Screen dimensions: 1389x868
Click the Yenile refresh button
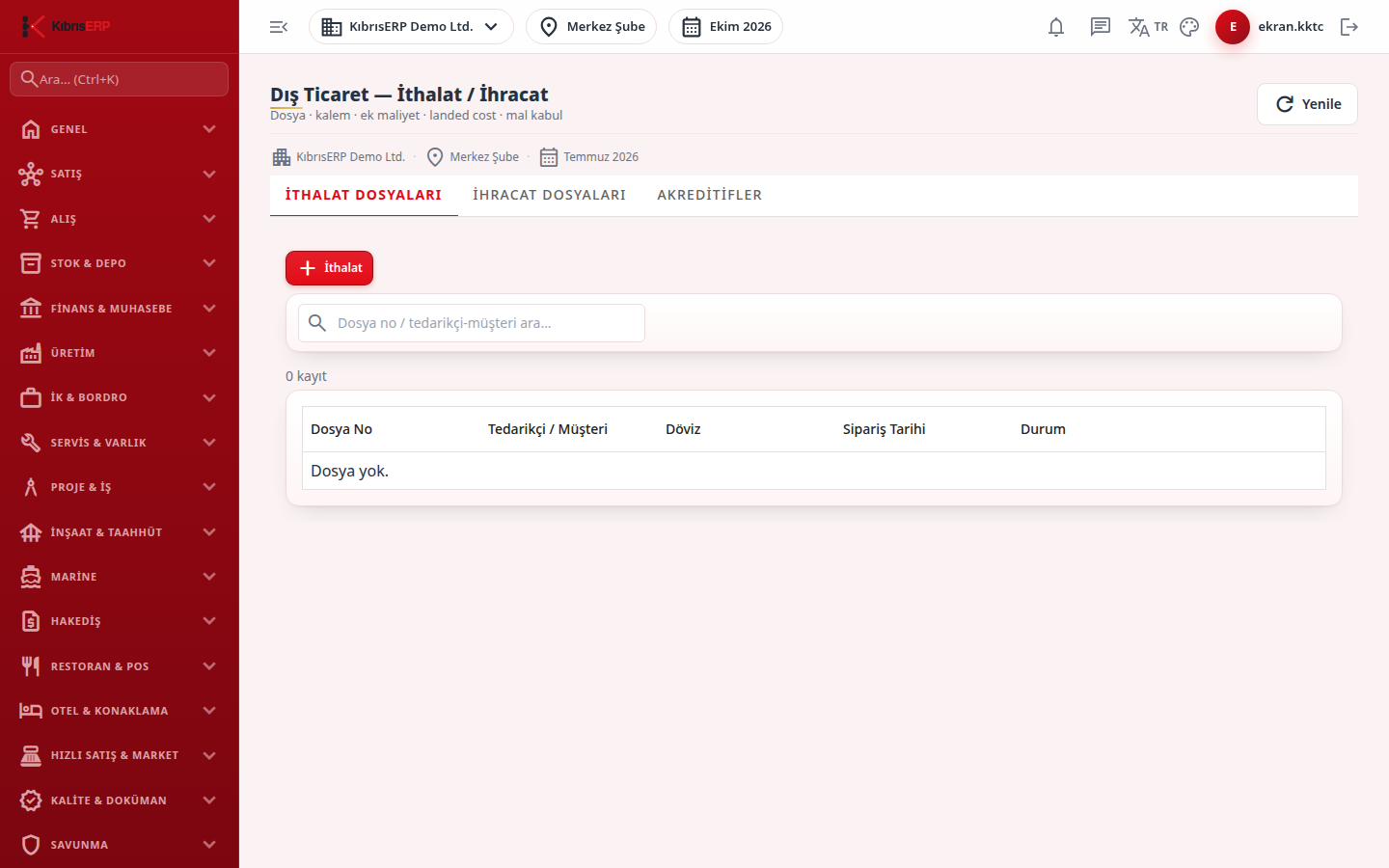coord(1307,104)
